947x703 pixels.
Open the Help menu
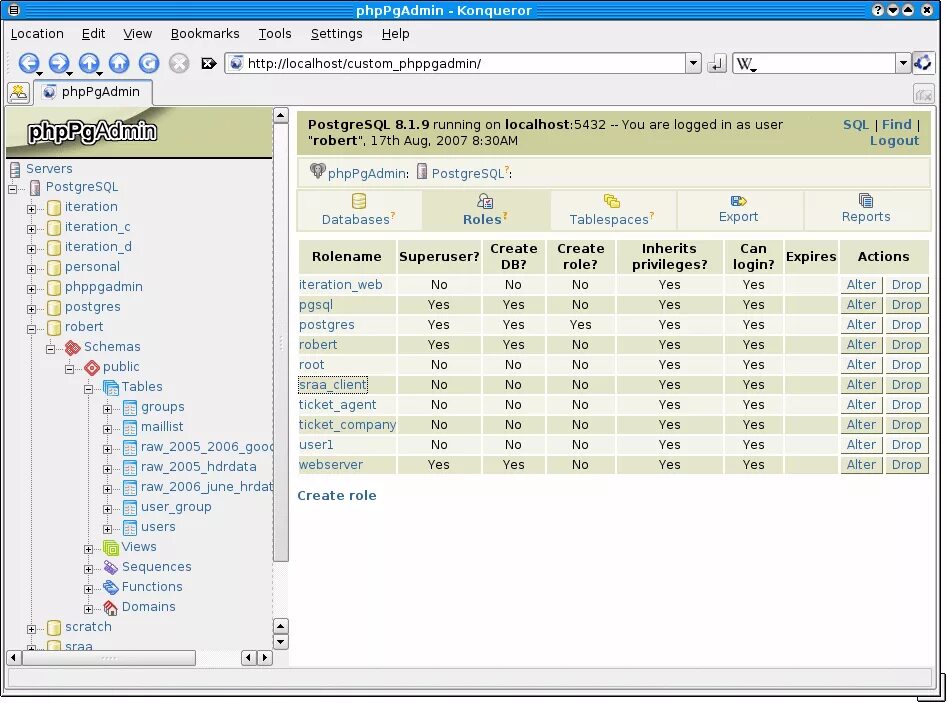tap(396, 34)
